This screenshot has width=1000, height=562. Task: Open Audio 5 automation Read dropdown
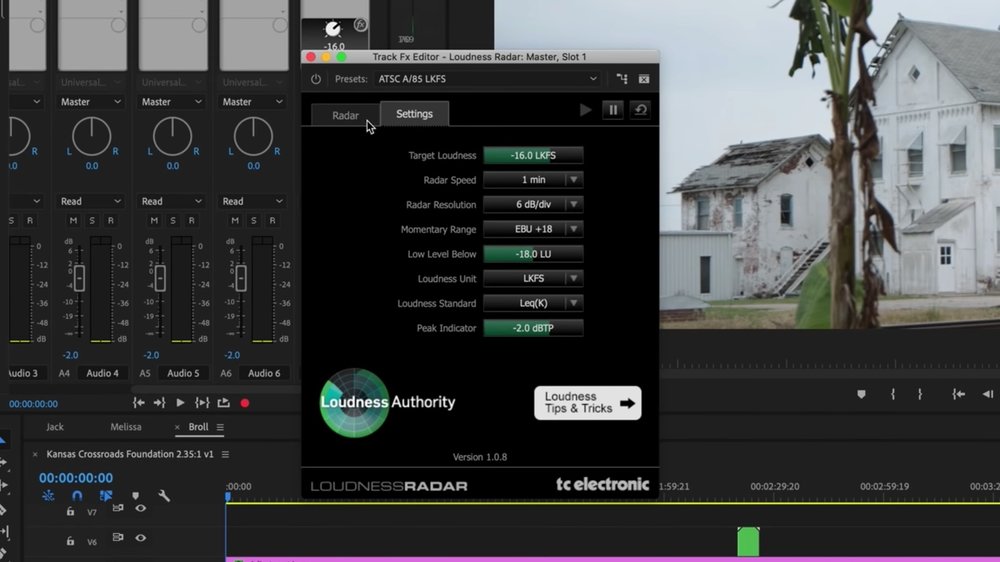point(172,202)
